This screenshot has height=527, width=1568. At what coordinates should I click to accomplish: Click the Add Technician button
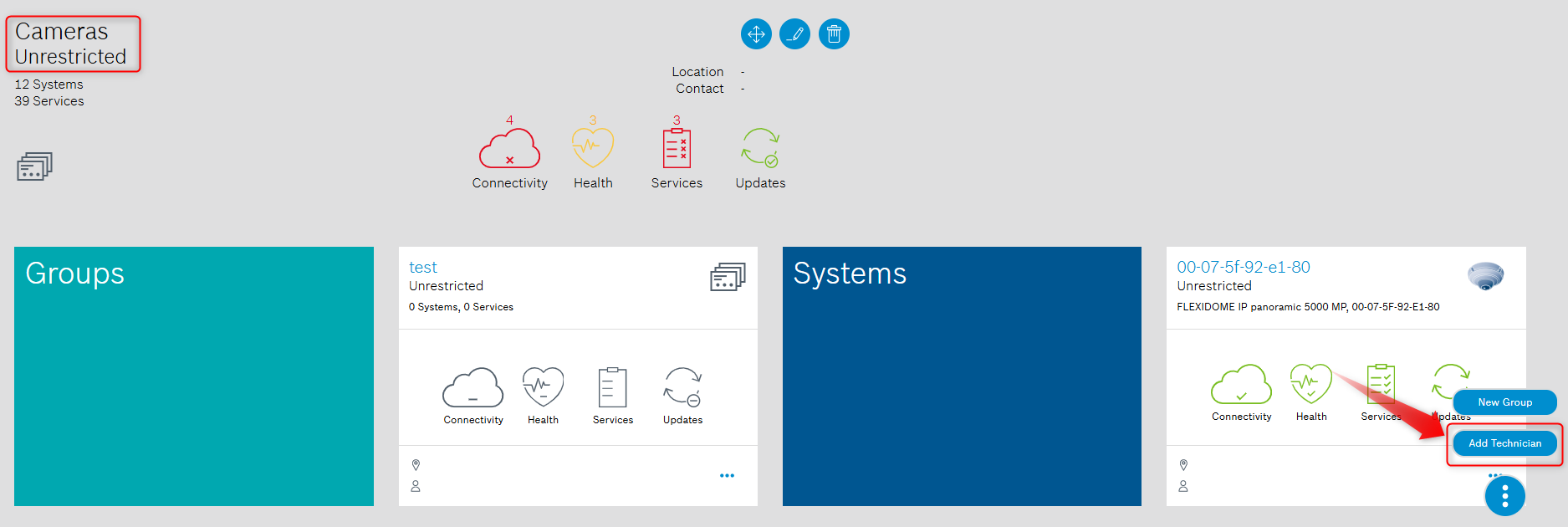(x=1505, y=443)
